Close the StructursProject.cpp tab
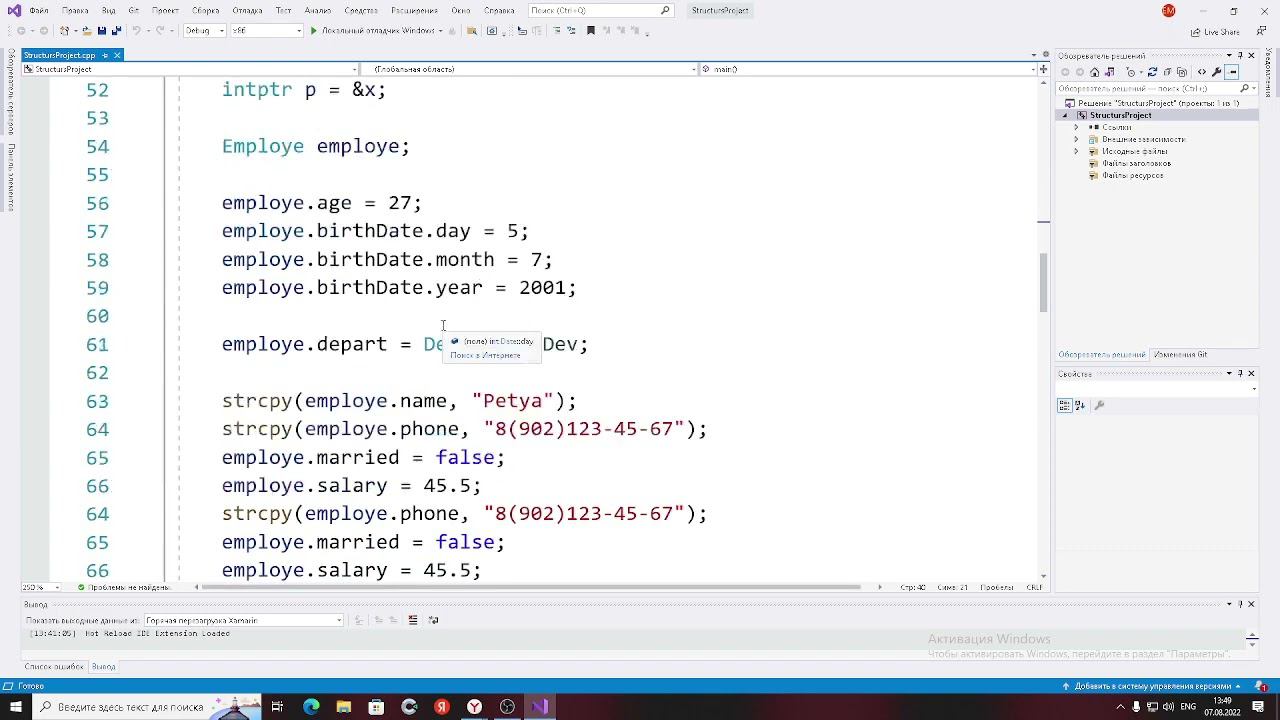Viewport: 1280px width, 720px height. click(117, 55)
